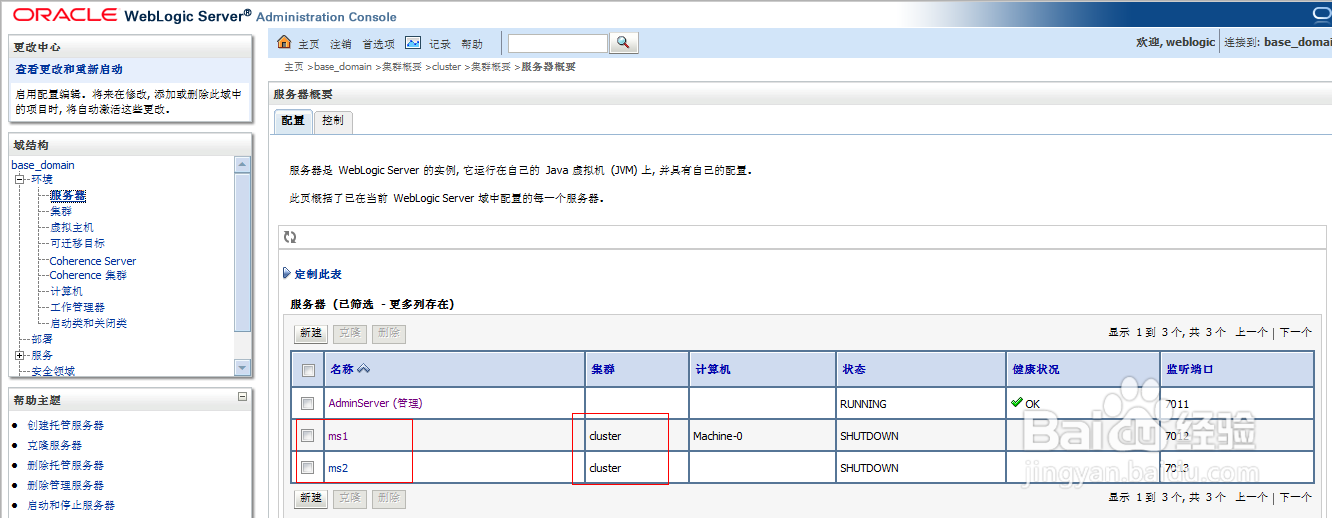Viewport: 1332px width, 518px height.
Task: Open cluster link in ms1 row
Action: [x=605, y=436]
